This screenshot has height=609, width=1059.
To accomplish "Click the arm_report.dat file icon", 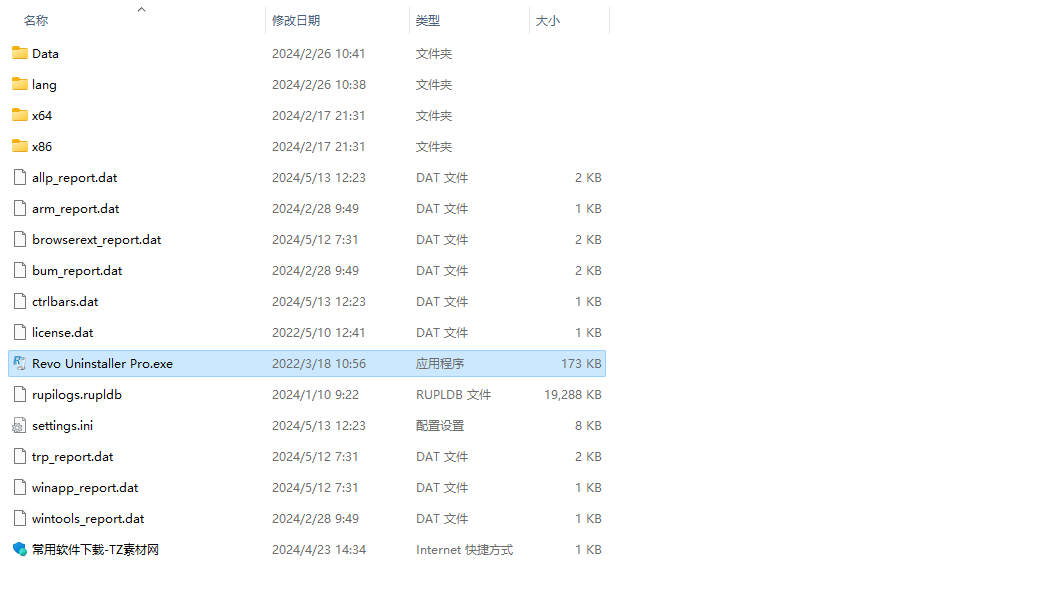I will 20,208.
